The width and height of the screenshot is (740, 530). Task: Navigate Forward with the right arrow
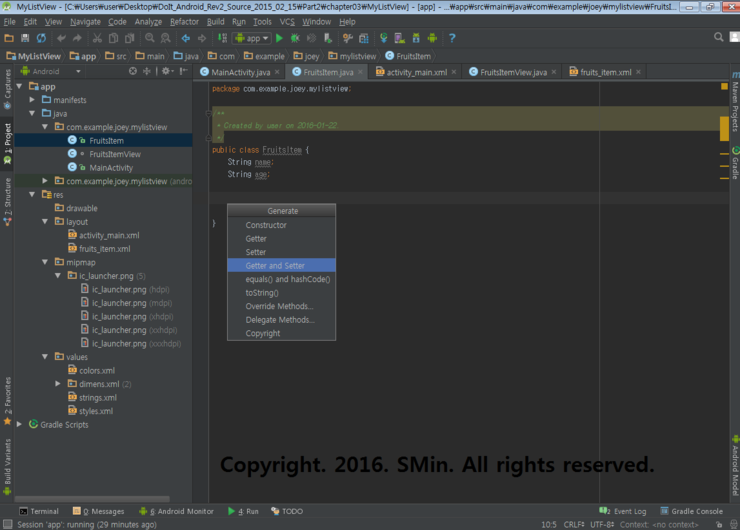click(202, 38)
